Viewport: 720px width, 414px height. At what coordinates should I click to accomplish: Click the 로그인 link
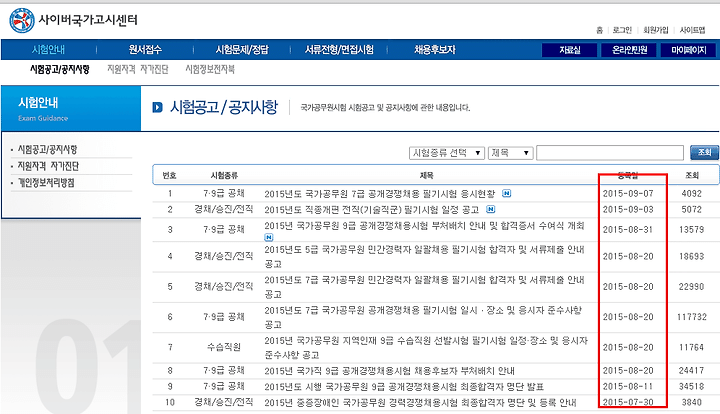622,30
